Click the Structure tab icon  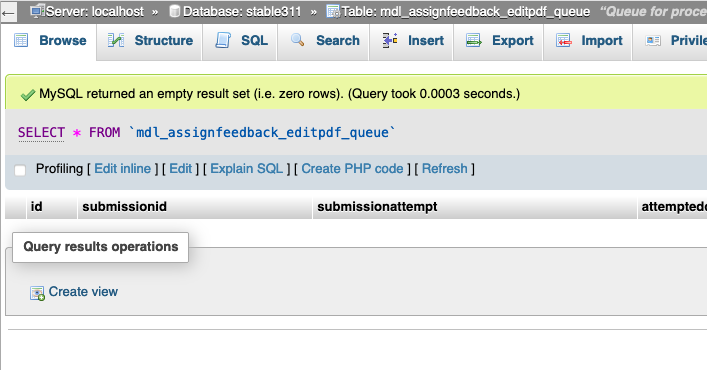tap(116, 41)
